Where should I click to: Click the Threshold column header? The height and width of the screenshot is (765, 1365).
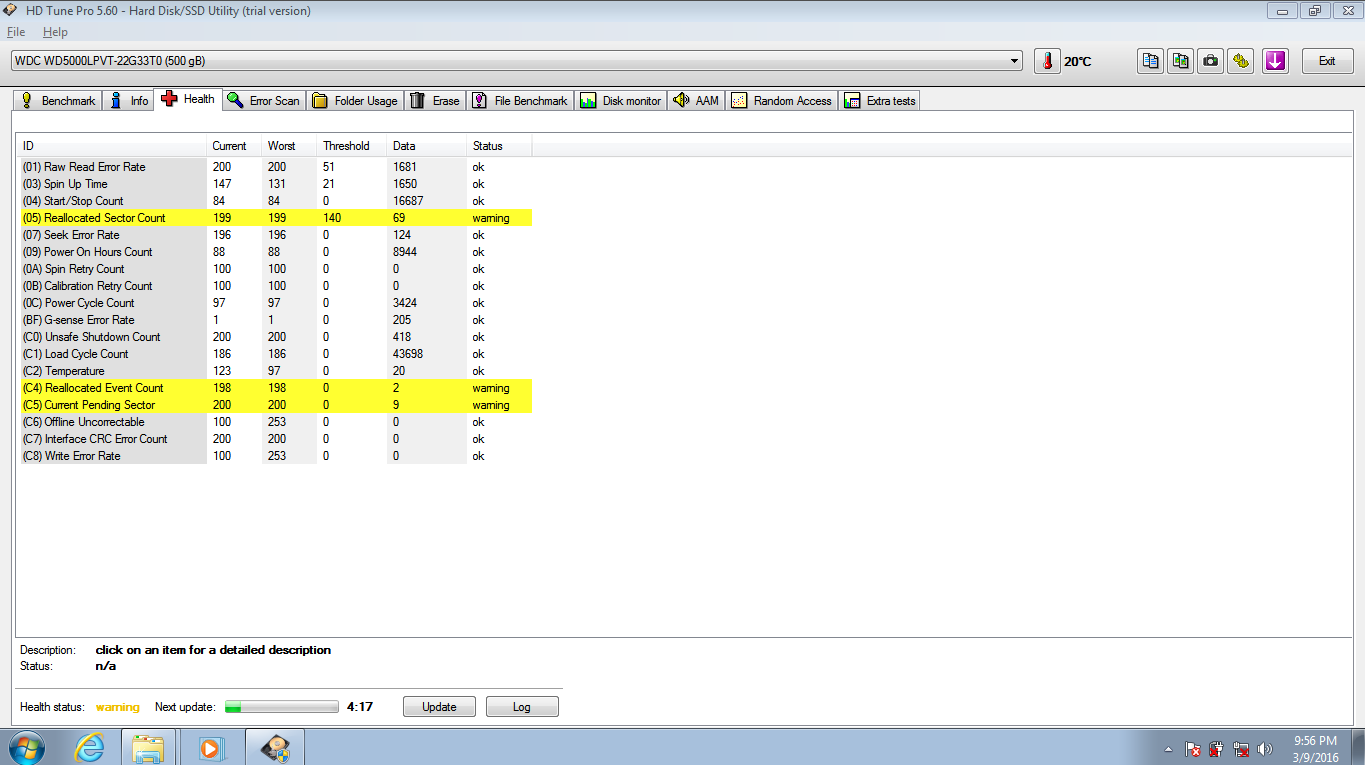pyautogui.click(x=352, y=146)
